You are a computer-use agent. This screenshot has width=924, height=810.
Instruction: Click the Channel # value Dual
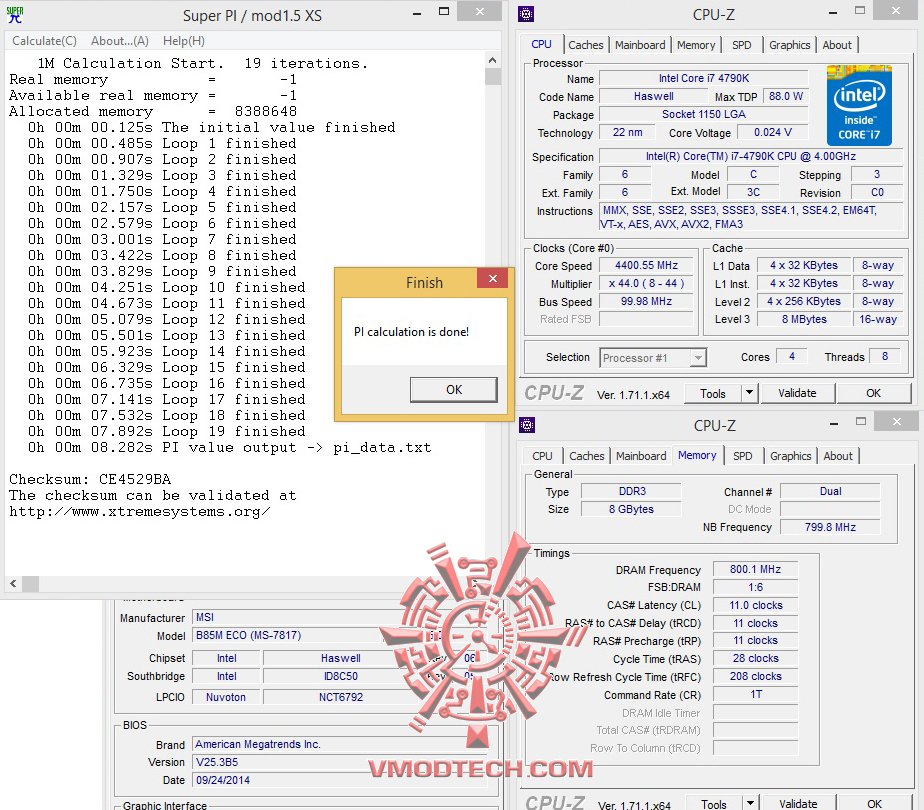[830, 491]
